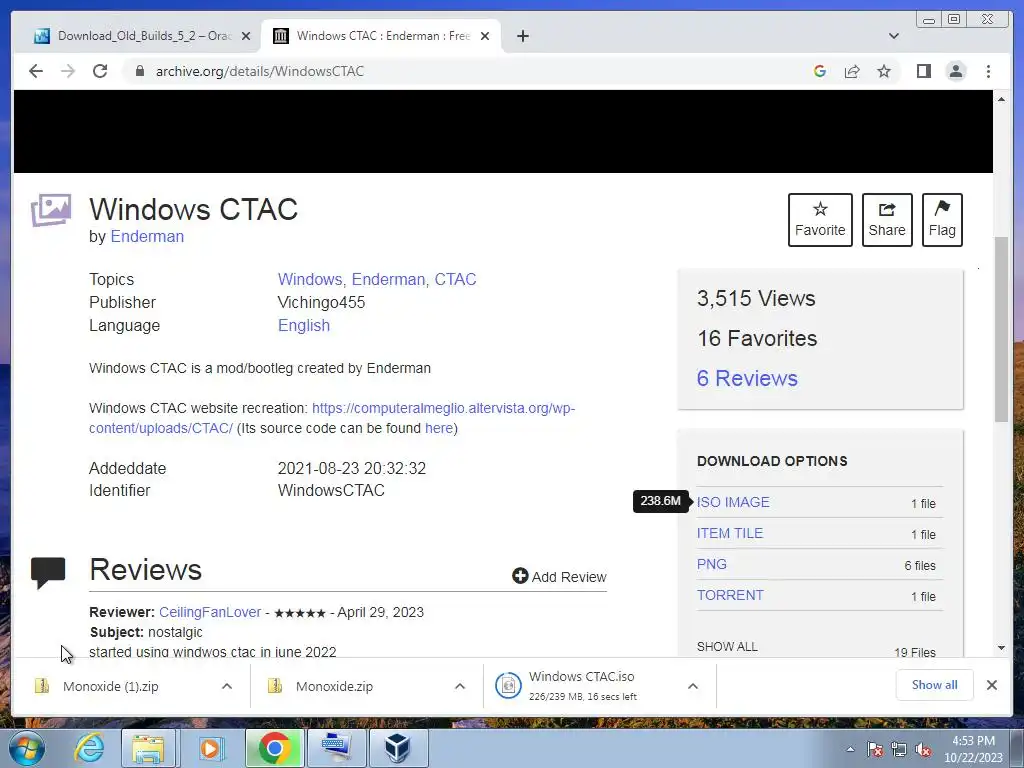Jump to 6 Reviews

pyautogui.click(x=747, y=378)
